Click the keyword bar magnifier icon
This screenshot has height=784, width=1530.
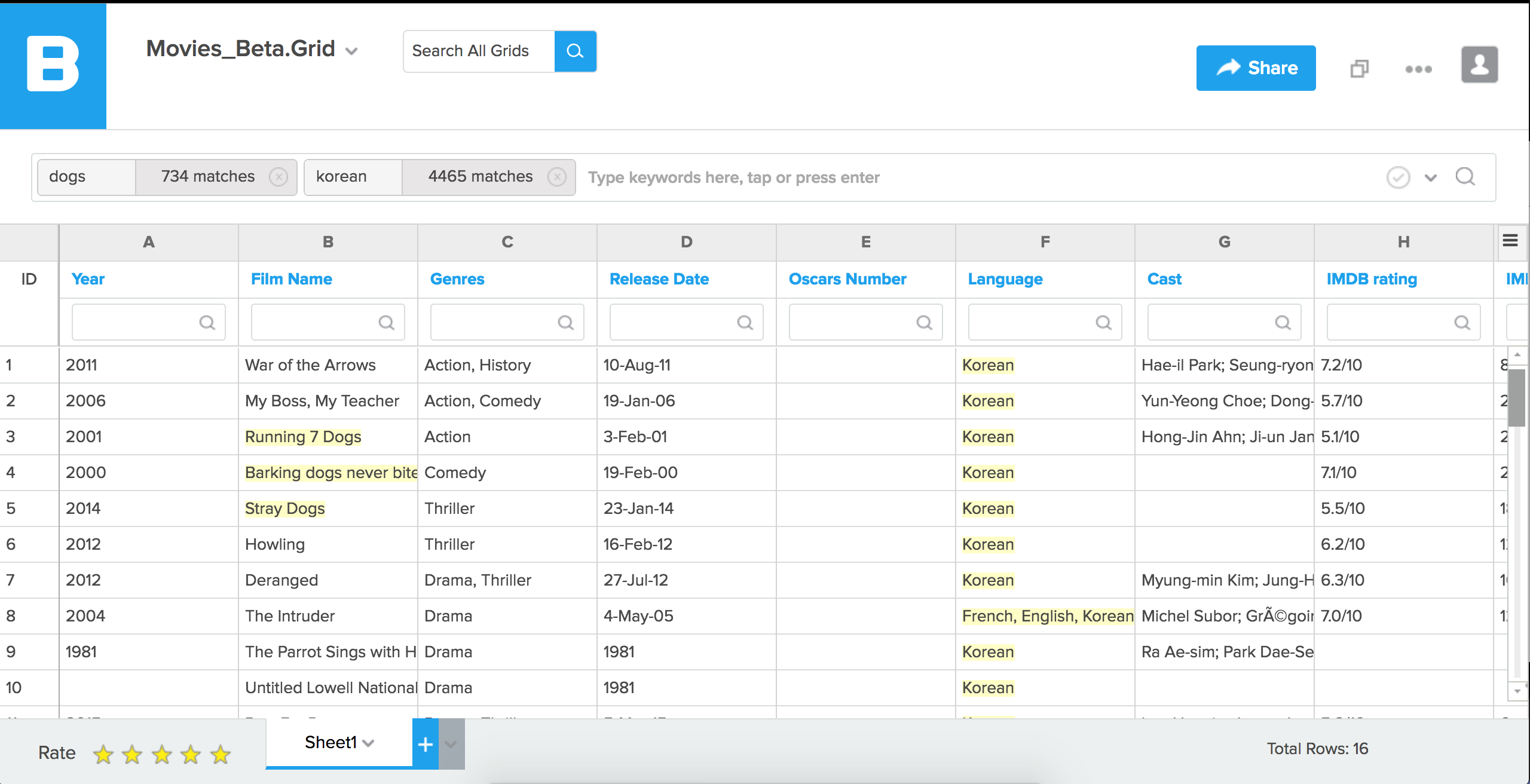click(x=1465, y=177)
